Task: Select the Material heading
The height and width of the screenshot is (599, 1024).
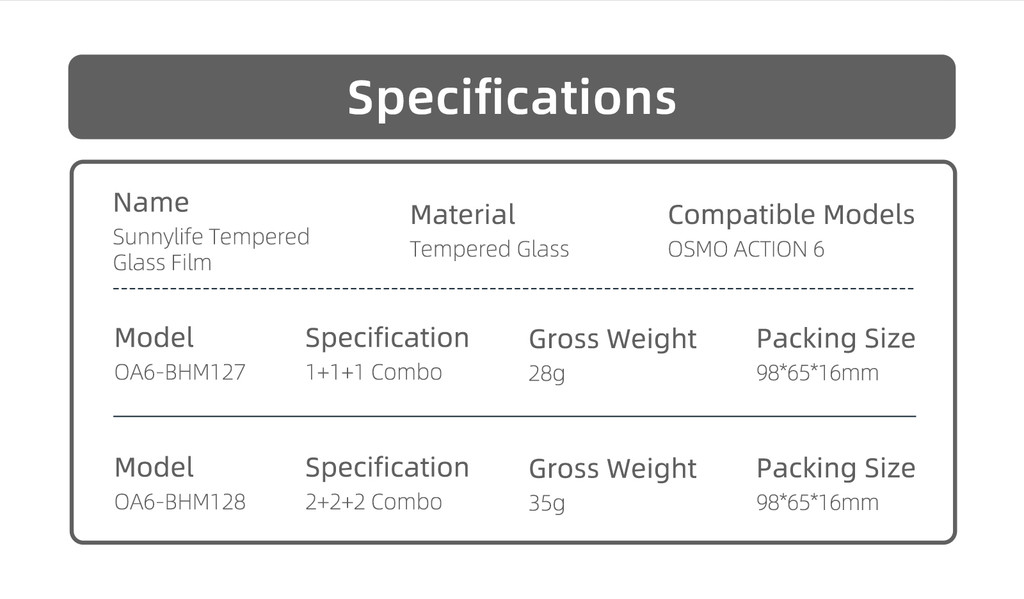Action: pyautogui.click(x=462, y=214)
